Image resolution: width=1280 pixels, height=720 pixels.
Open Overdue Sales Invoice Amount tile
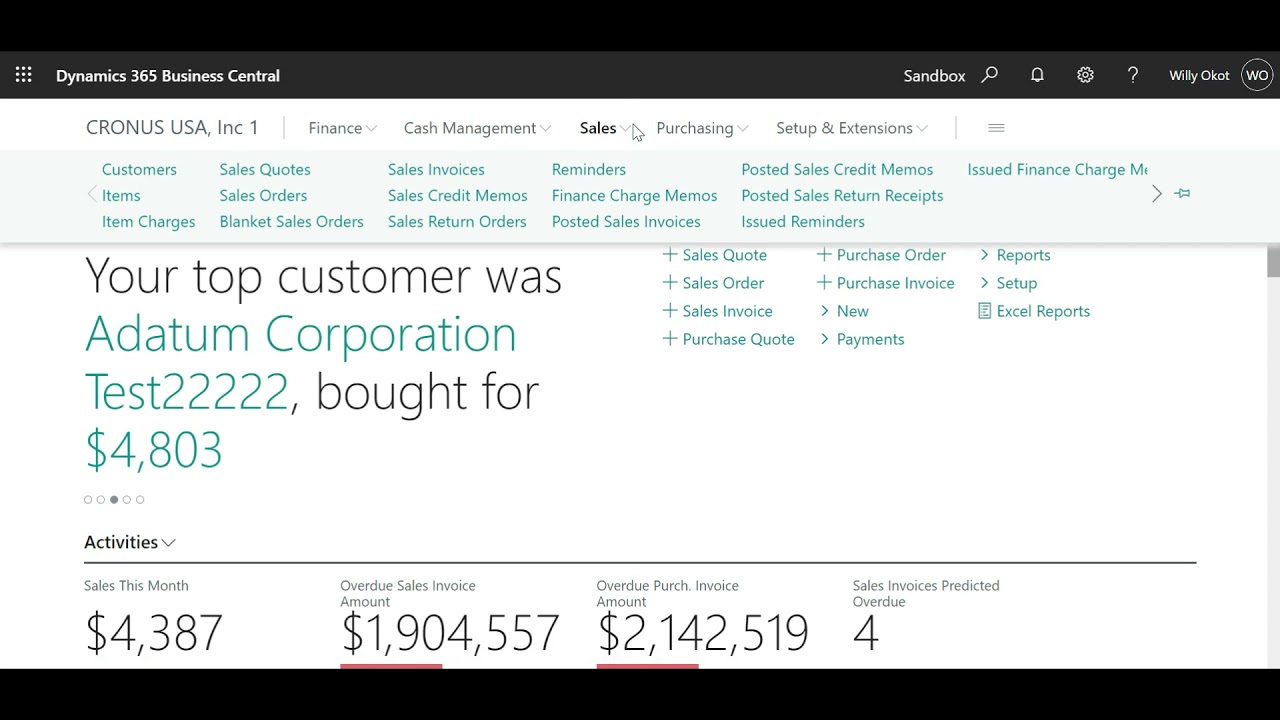point(450,622)
